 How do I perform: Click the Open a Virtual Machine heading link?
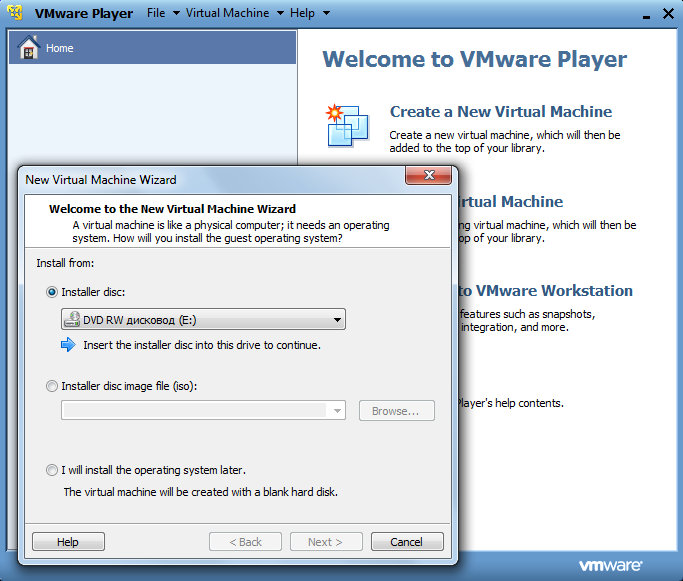pyautogui.click(x=510, y=202)
